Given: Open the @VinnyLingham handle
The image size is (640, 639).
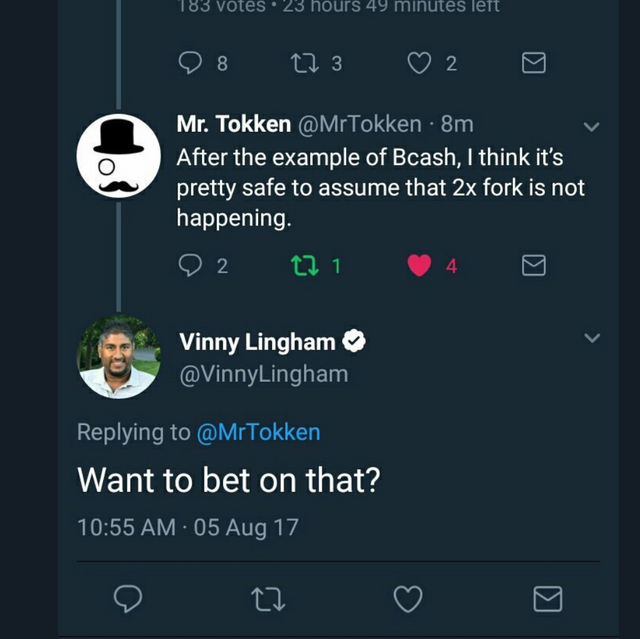Looking at the screenshot, I should [264, 374].
